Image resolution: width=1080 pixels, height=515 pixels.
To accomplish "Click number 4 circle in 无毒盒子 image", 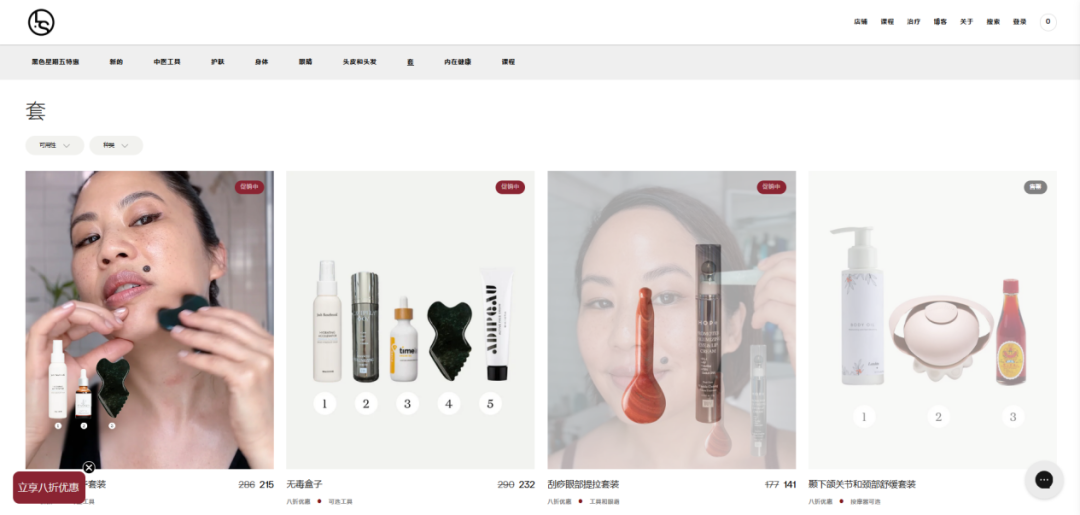I will tap(448, 403).
